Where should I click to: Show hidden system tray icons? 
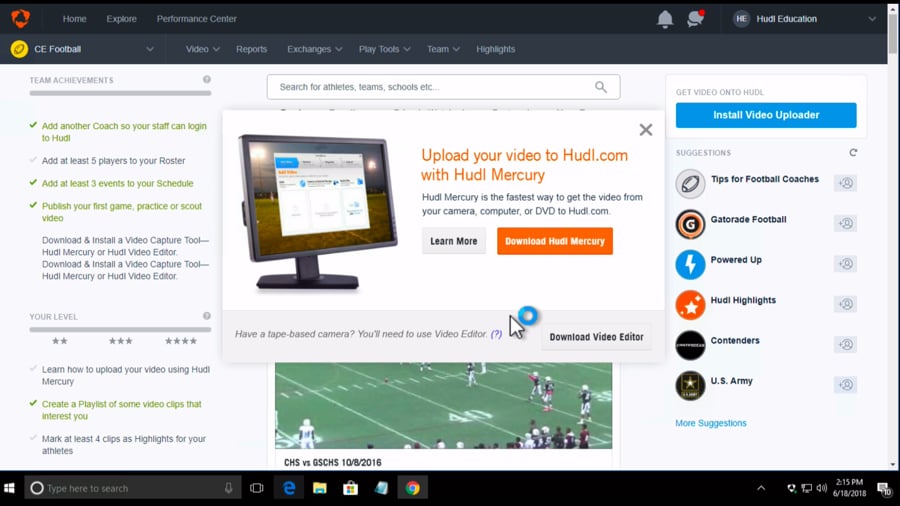pos(761,488)
